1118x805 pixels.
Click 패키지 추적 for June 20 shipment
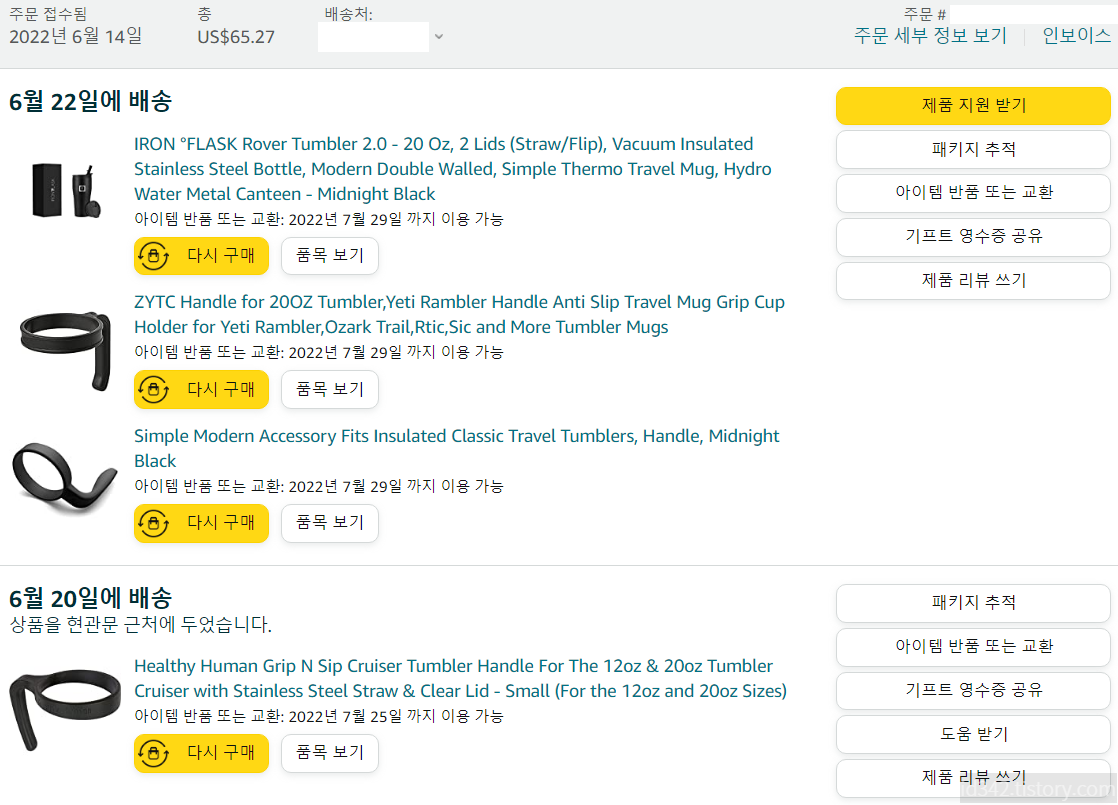click(x=973, y=603)
